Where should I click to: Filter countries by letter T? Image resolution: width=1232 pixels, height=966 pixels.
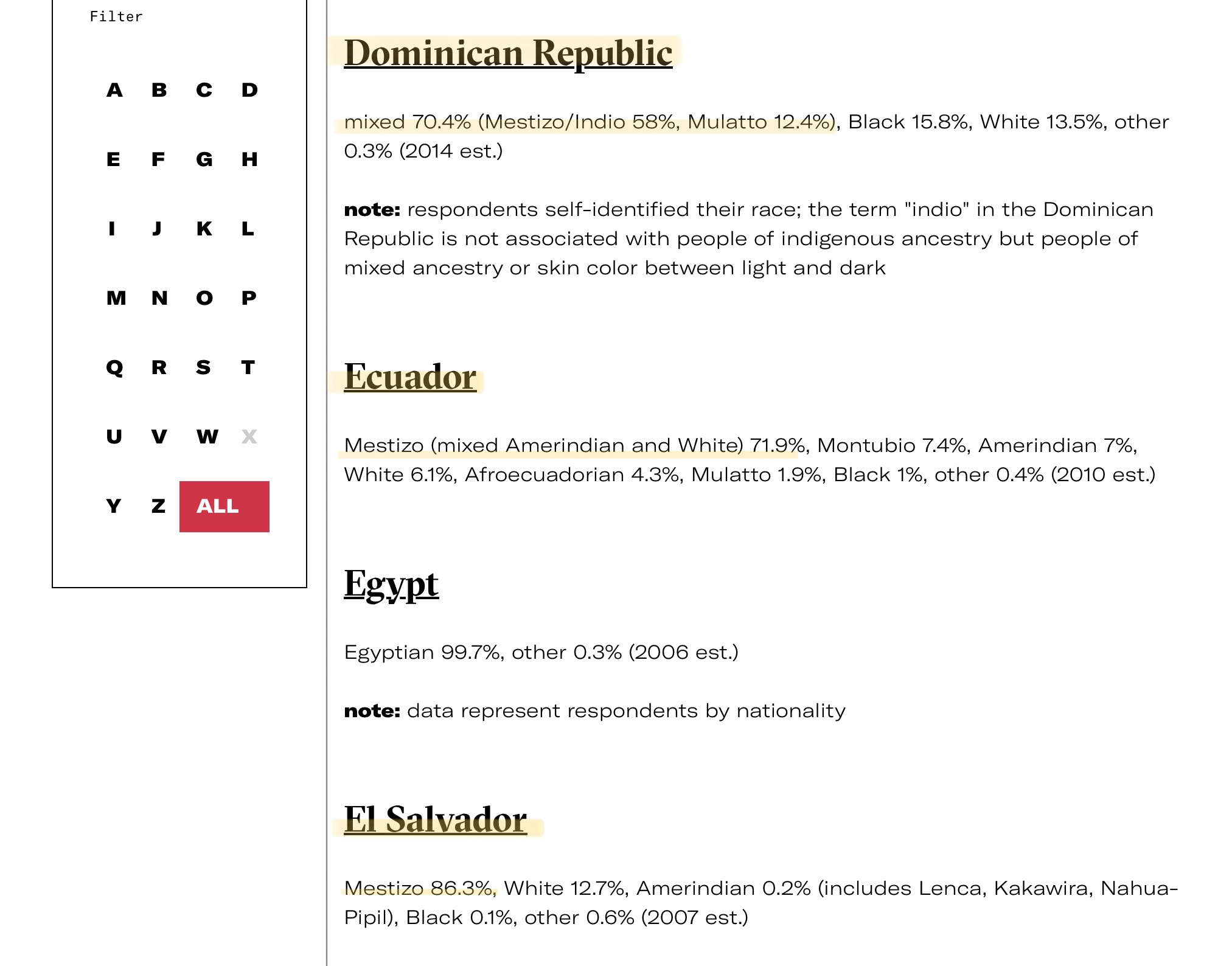tap(248, 368)
